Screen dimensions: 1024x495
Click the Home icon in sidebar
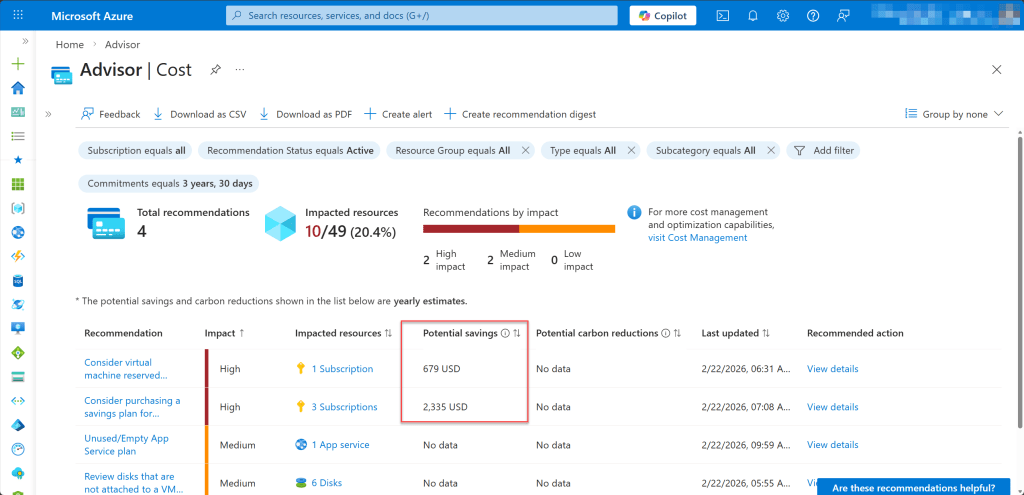click(17, 87)
